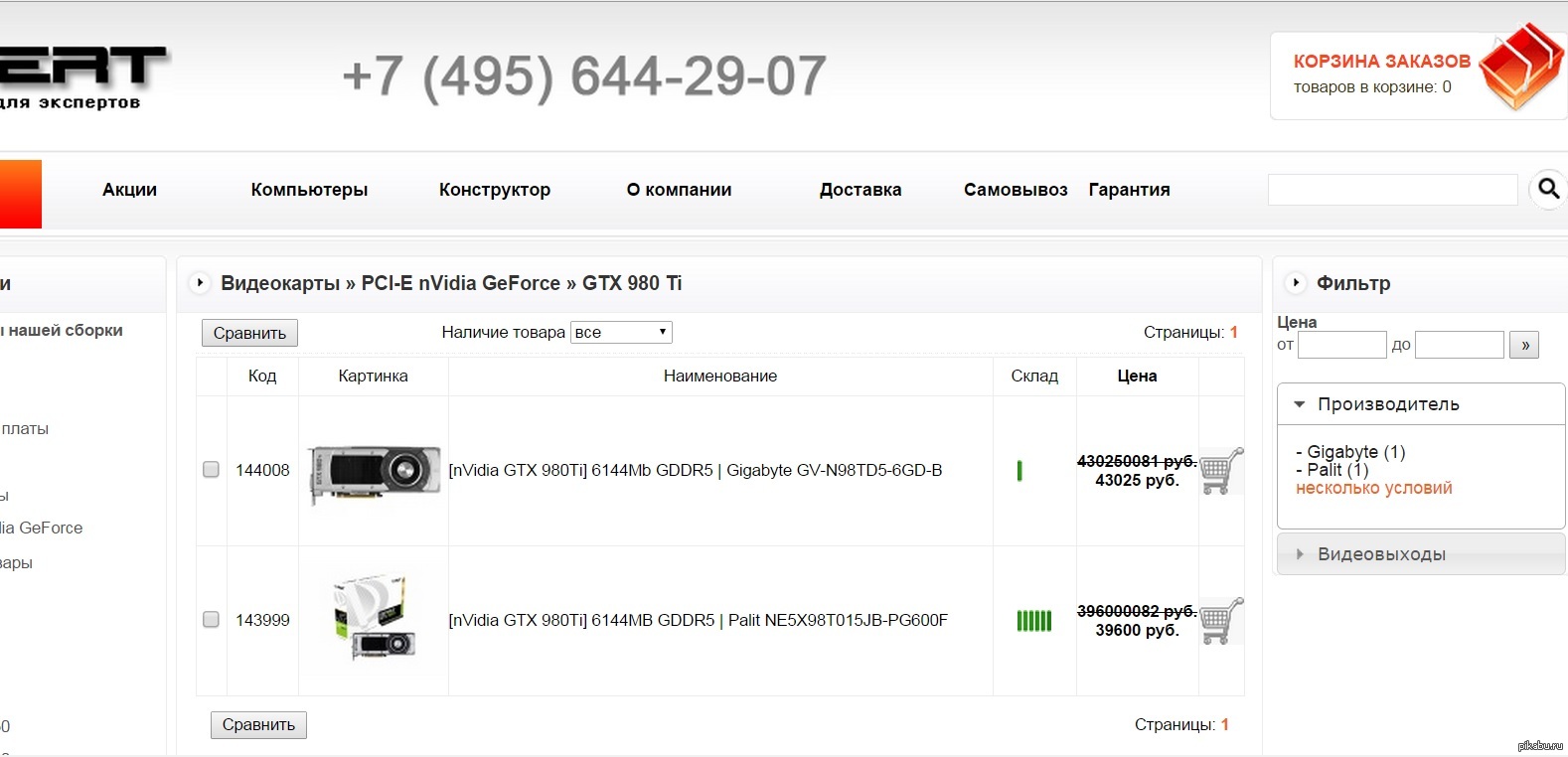This screenshot has width=1568, height=757.
Task: Add Gigabyte GV-N98TD5-6GD-B to cart
Action: [1221, 471]
